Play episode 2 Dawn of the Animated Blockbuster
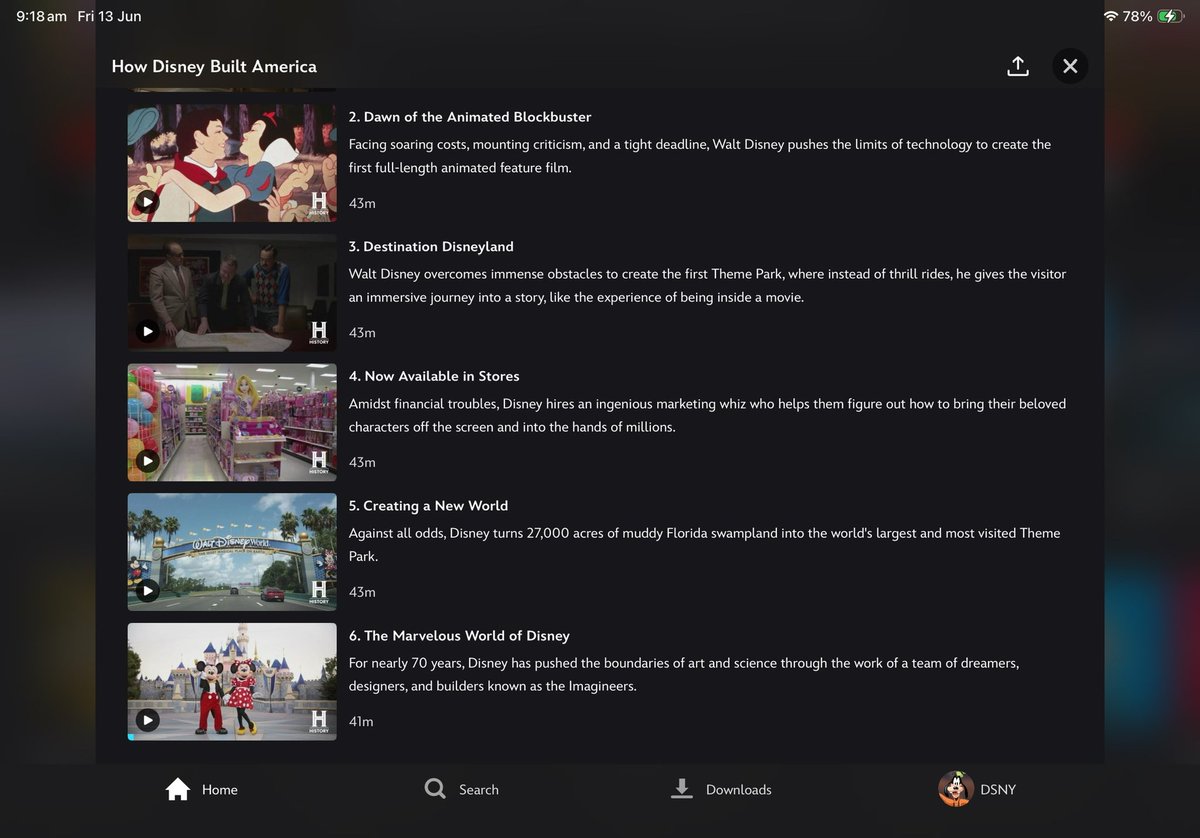Screen dimensions: 1200x838 coord(147,202)
